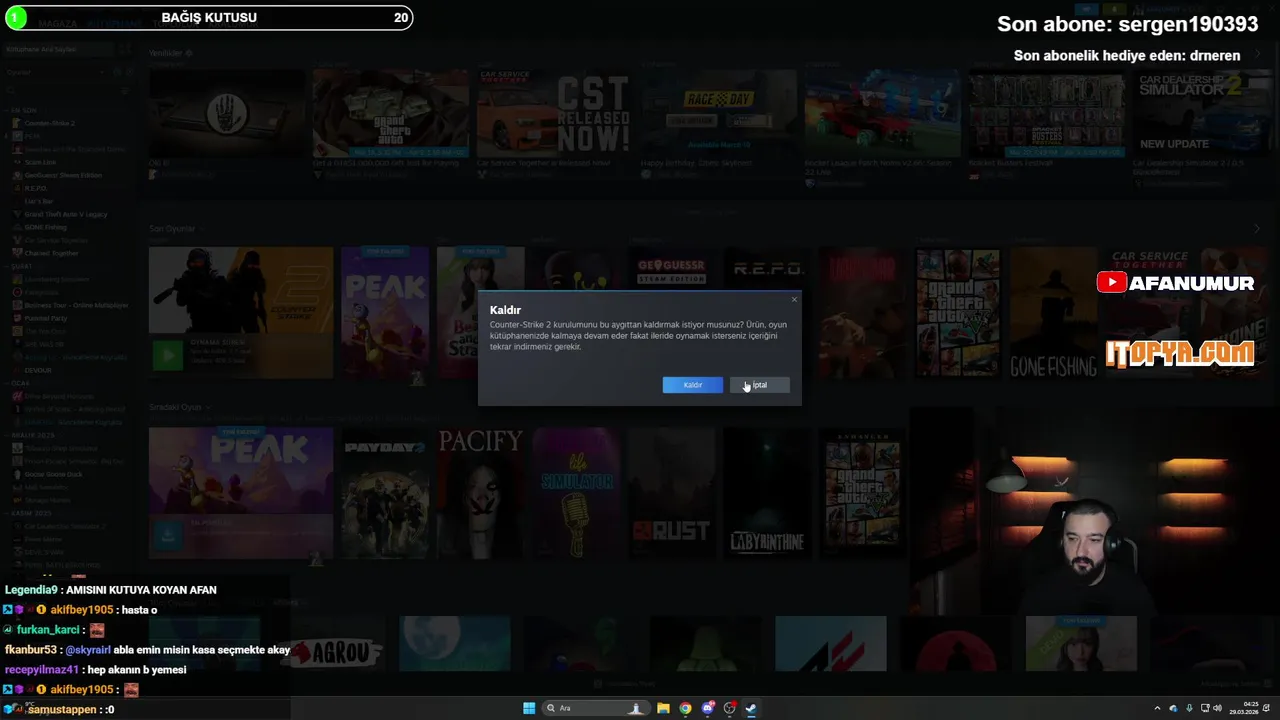Select Pummel Party in the library sidebar
Viewport: 1280px width, 720px height.
46,318
